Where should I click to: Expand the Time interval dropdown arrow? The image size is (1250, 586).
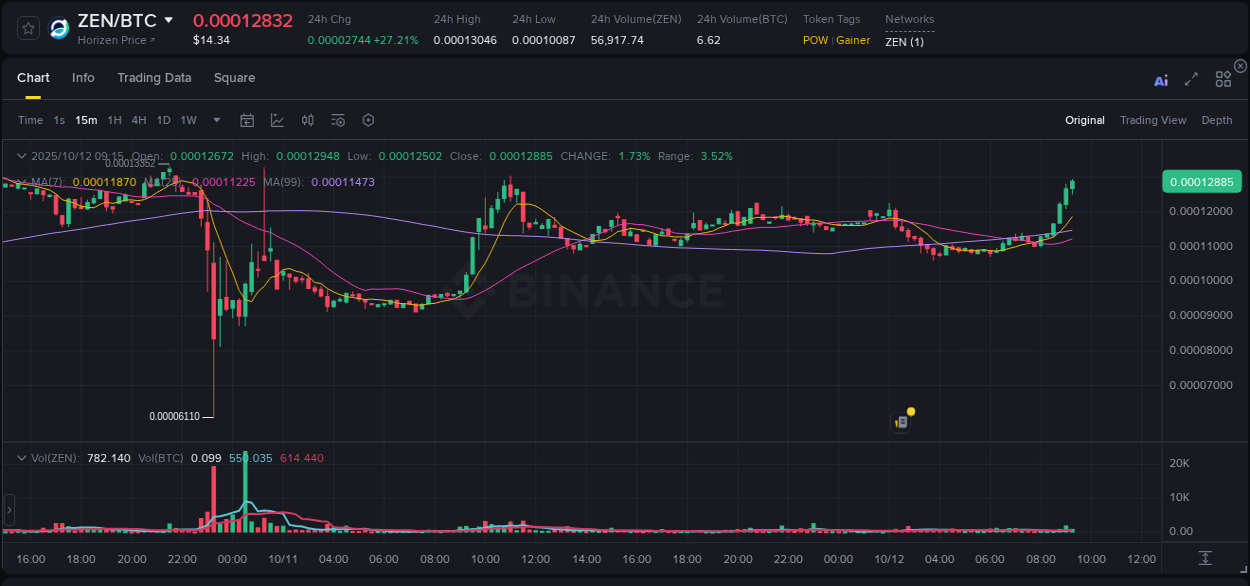point(215,120)
